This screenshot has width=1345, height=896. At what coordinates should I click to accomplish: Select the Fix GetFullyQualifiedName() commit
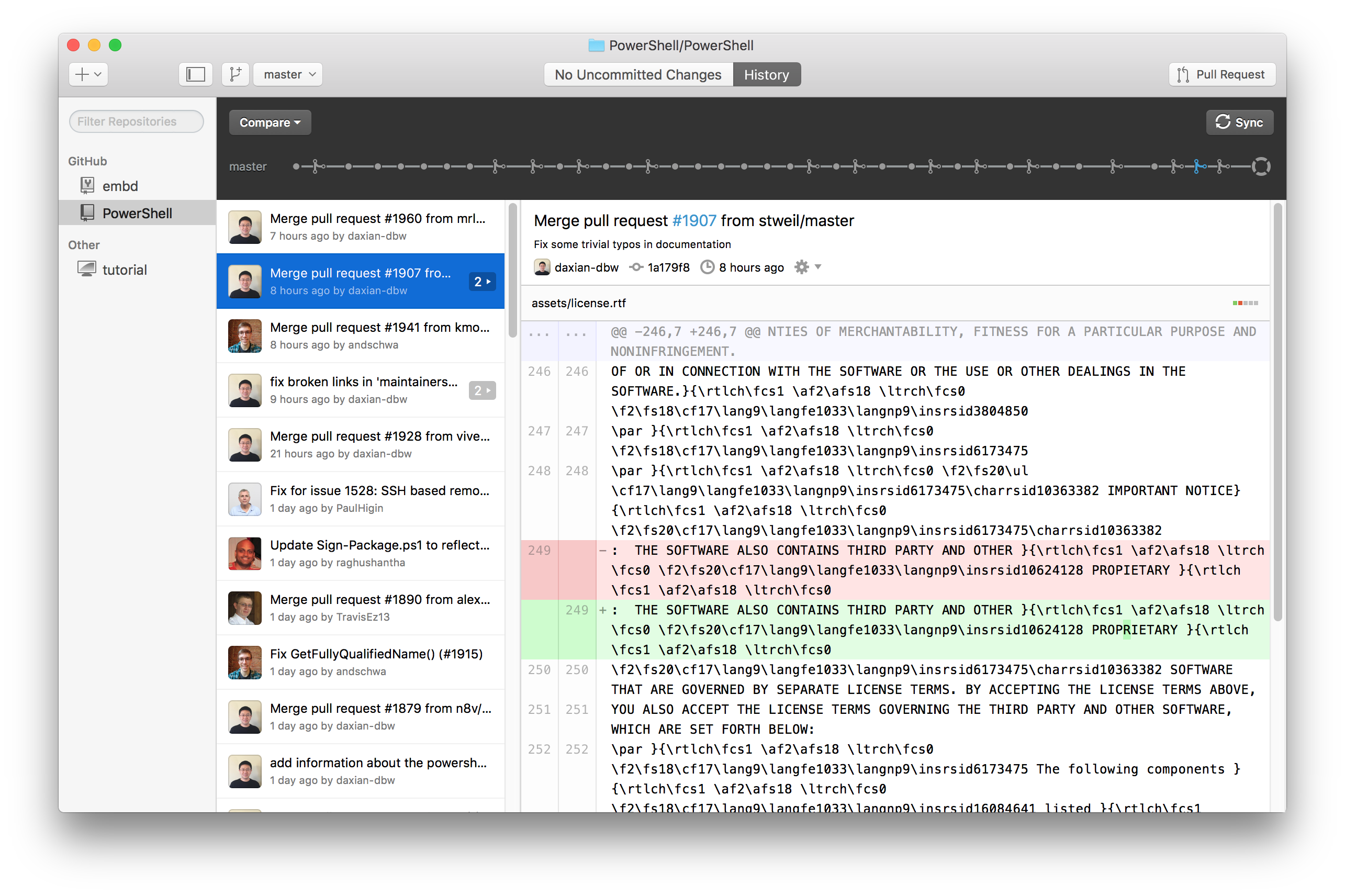point(361,662)
